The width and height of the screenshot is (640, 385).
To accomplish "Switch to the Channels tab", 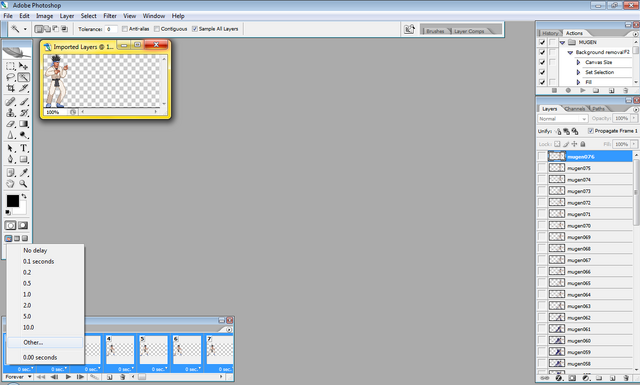I will tap(575, 109).
